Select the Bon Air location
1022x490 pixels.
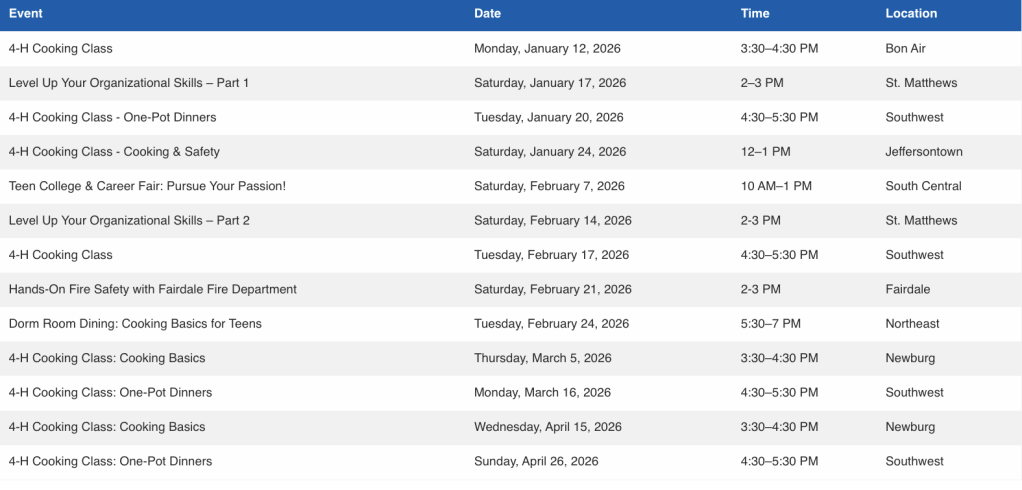908,48
